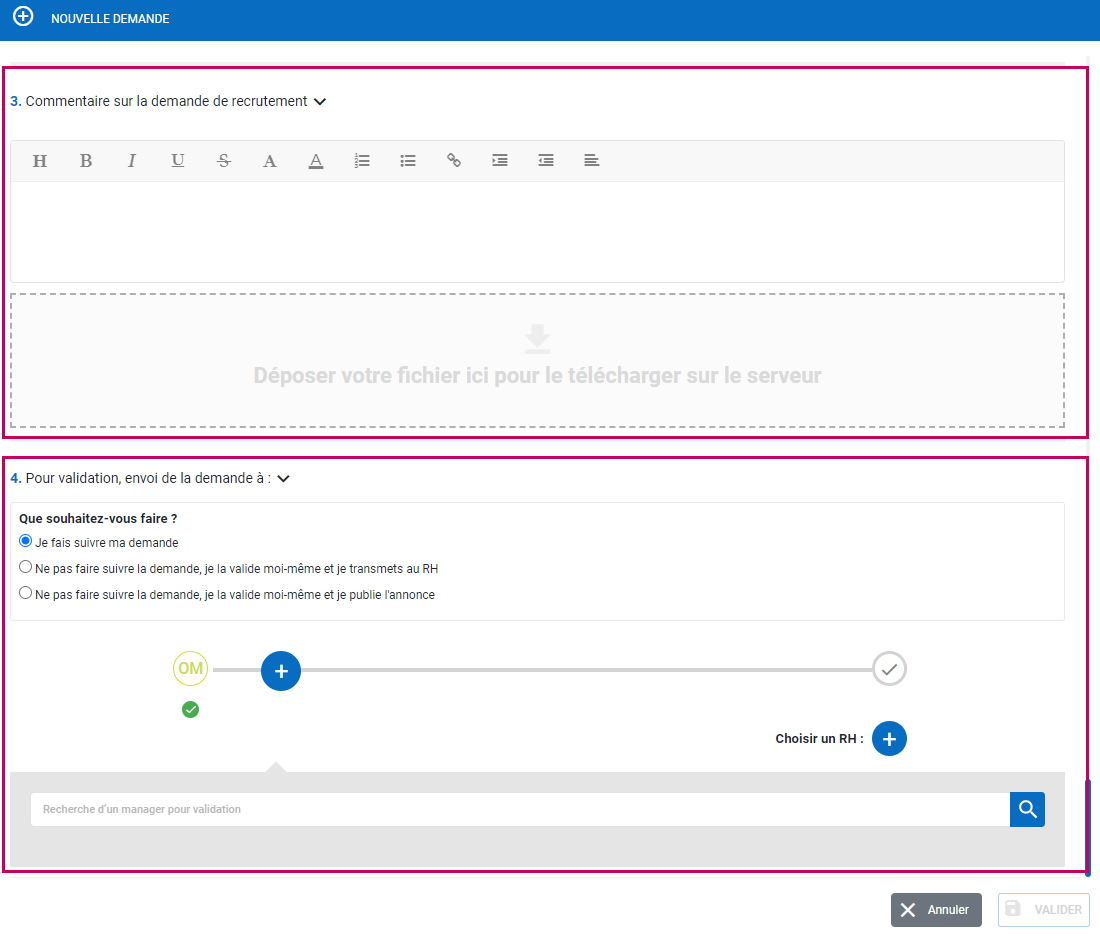This screenshot has width=1100, height=938.
Task: Click the Annuler button
Action: click(x=936, y=910)
